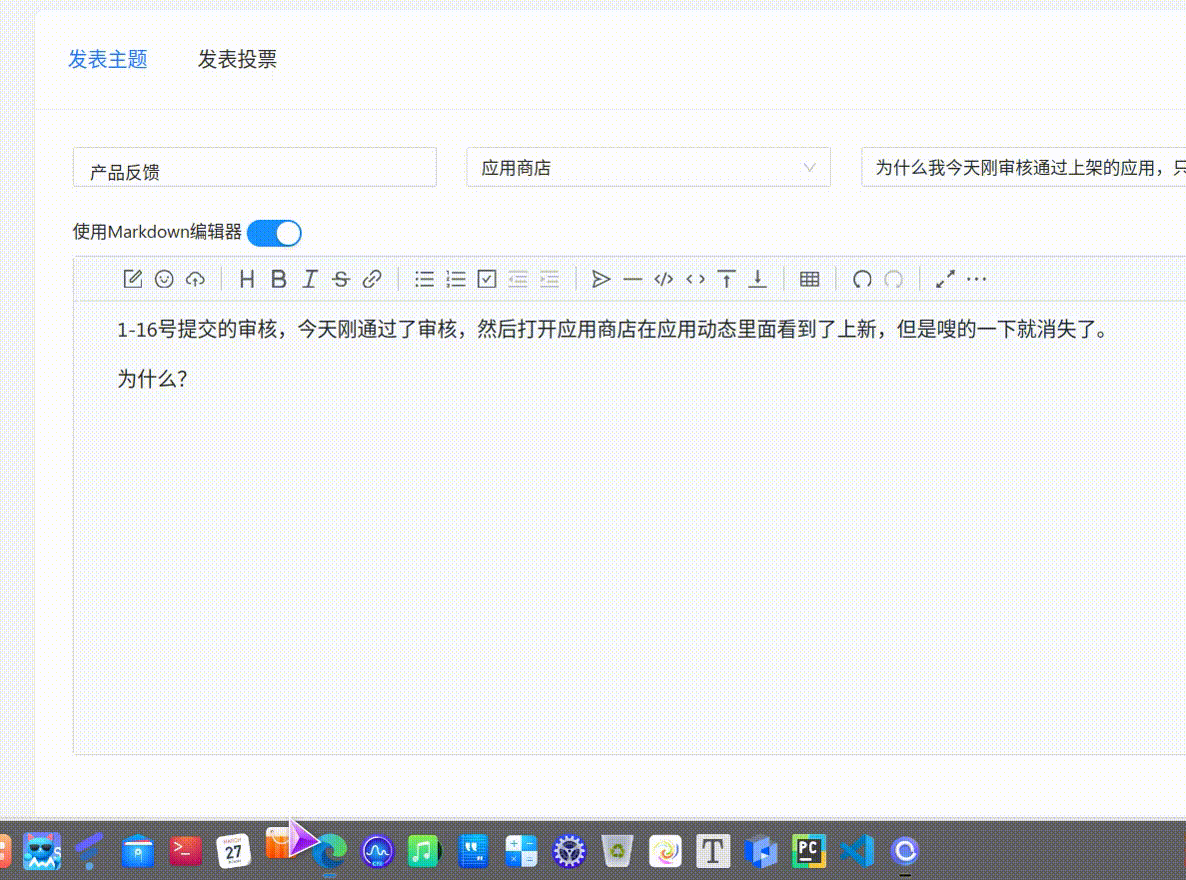Insert a table into the editor
The image size is (1186, 880).
pos(809,279)
